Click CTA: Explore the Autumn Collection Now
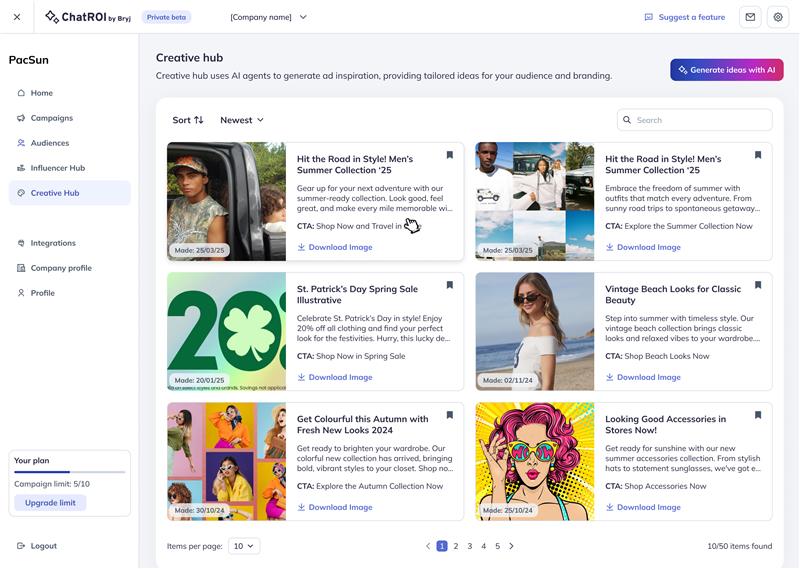800x569 pixels. coord(370,486)
